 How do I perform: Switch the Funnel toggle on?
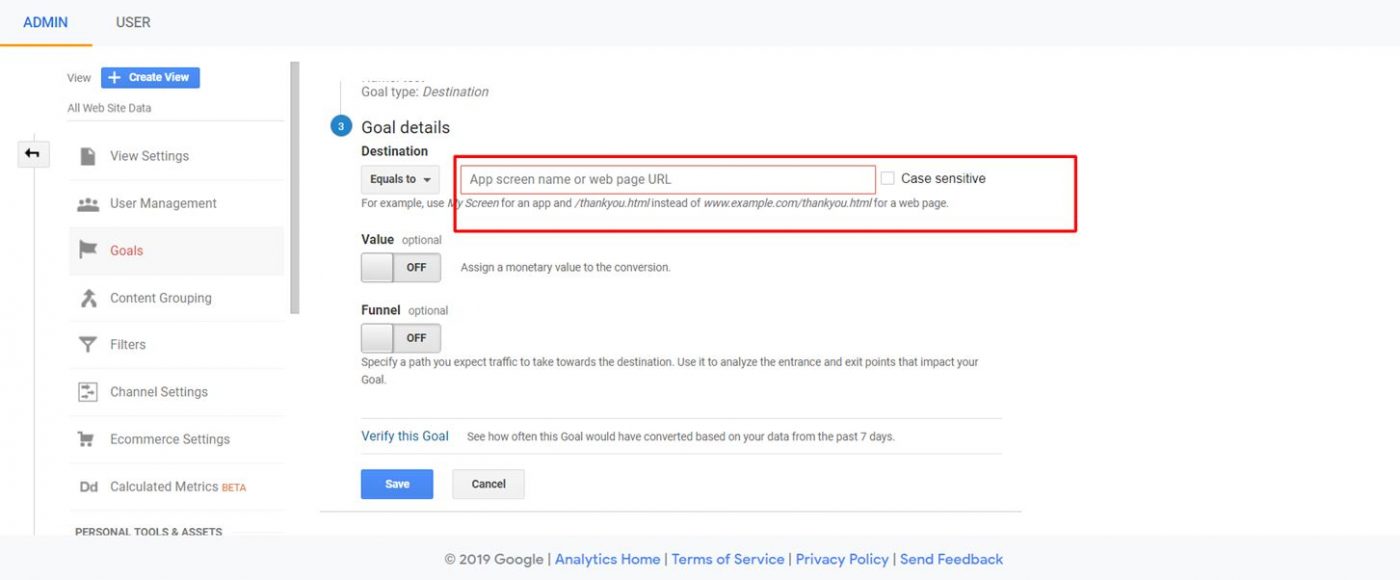400,337
